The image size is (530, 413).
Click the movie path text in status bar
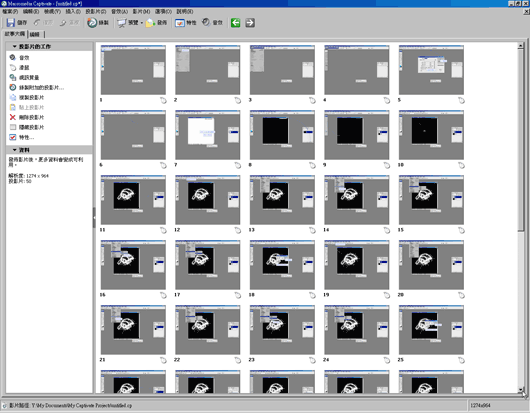tap(70, 405)
